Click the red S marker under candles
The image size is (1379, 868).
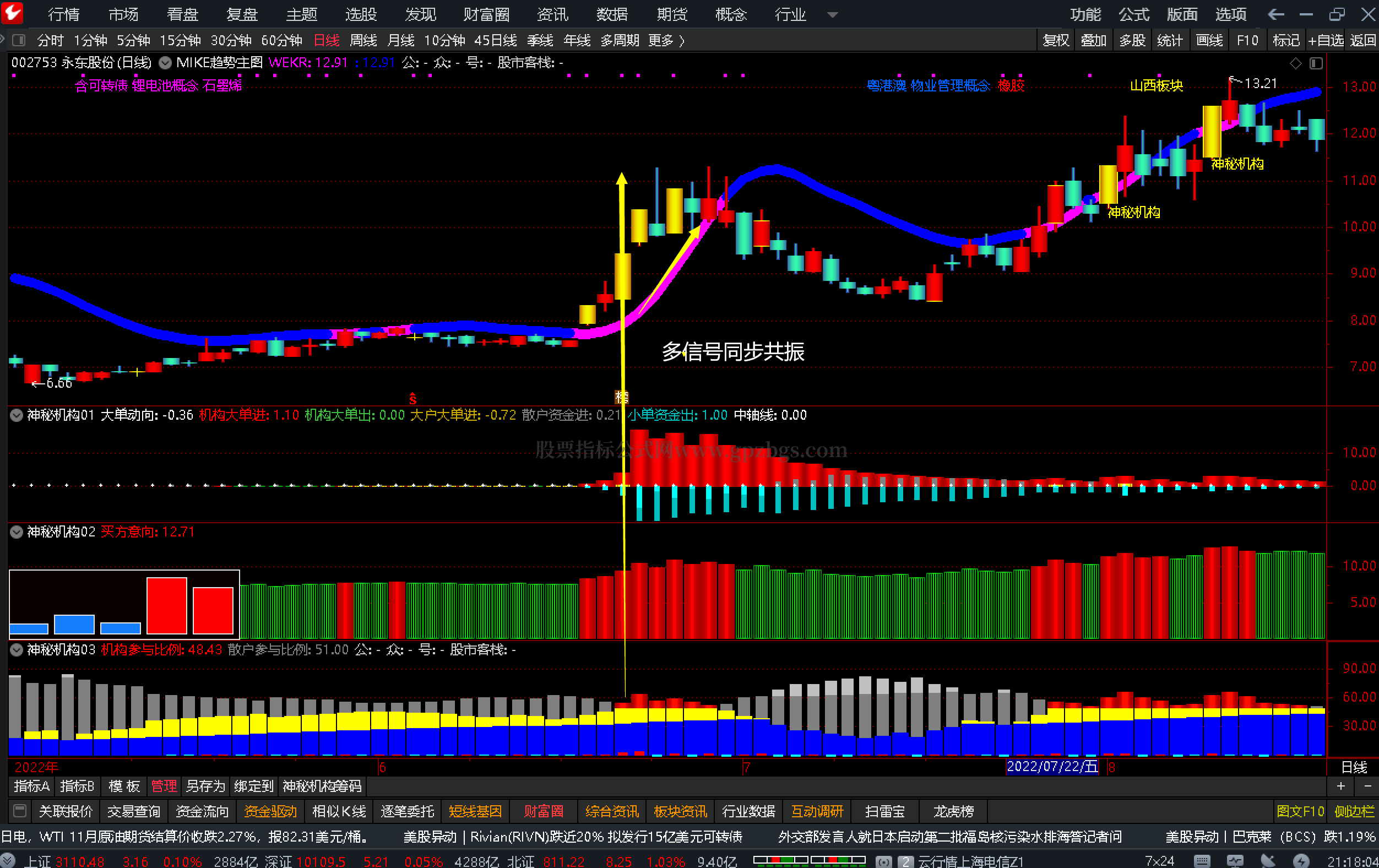(x=412, y=398)
